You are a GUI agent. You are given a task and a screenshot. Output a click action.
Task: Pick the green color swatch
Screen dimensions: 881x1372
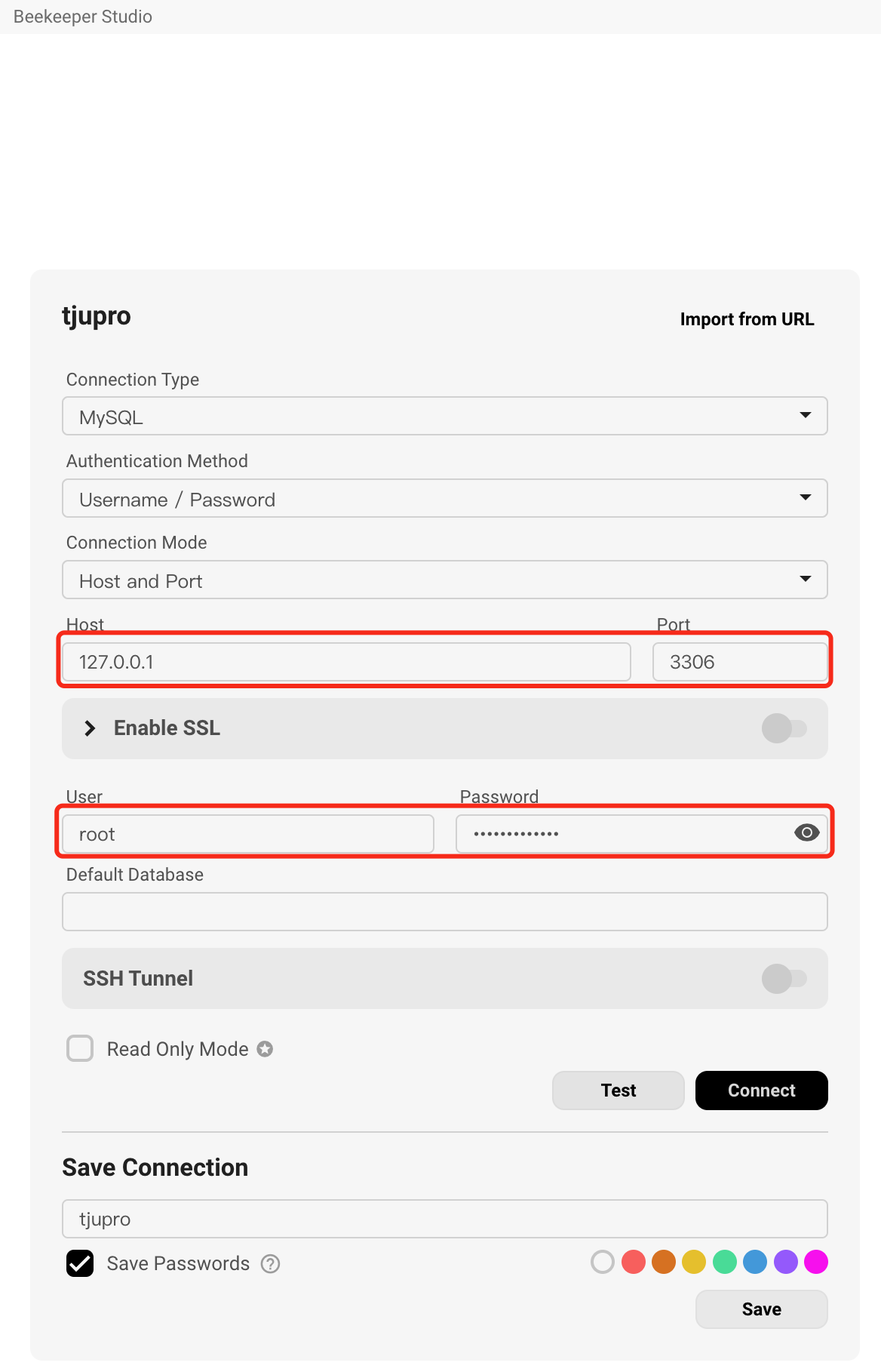point(725,1262)
